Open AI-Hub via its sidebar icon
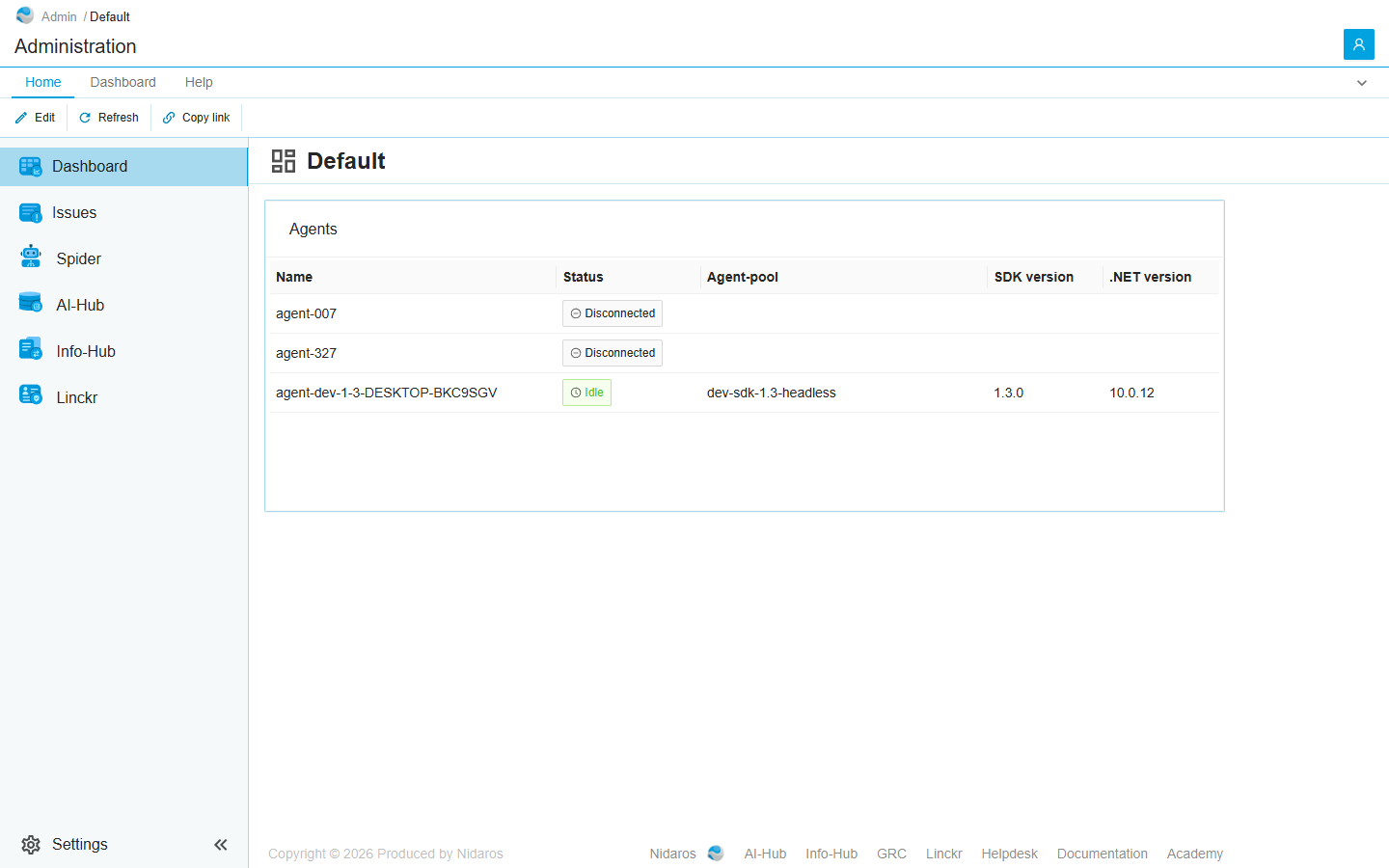1389x868 pixels. (31, 303)
